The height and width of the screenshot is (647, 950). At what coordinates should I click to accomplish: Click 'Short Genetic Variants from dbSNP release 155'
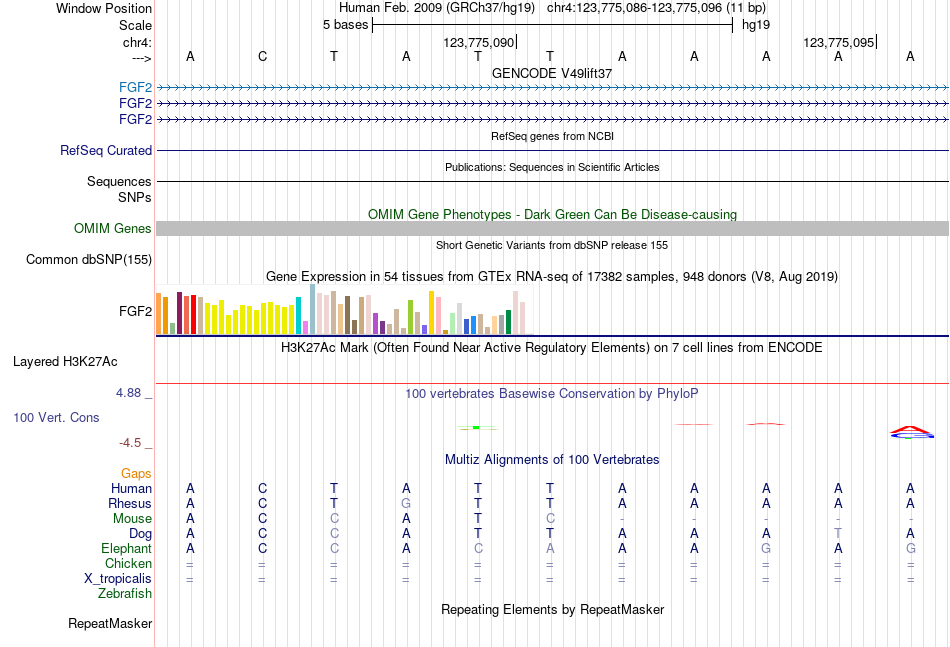tap(552, 245)
